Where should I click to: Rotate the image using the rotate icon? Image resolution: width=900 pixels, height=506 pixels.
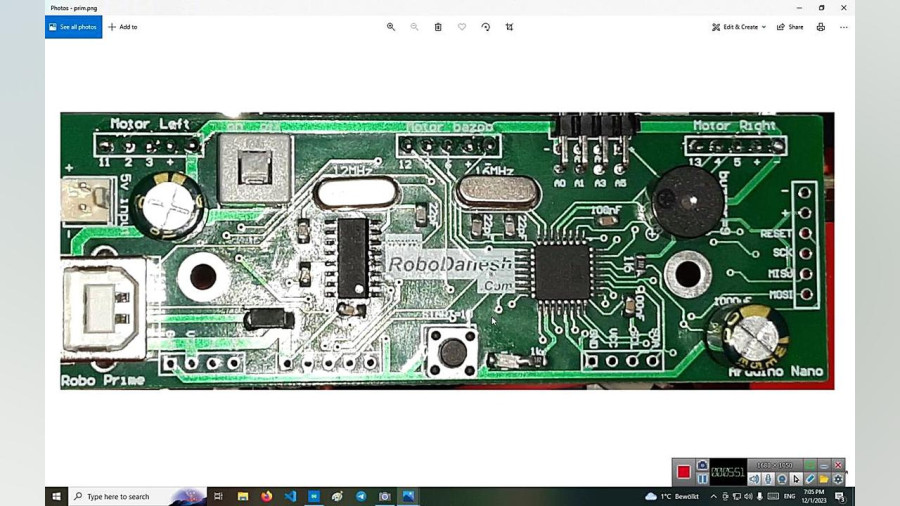pyautogui.click(x=486, y=27)
